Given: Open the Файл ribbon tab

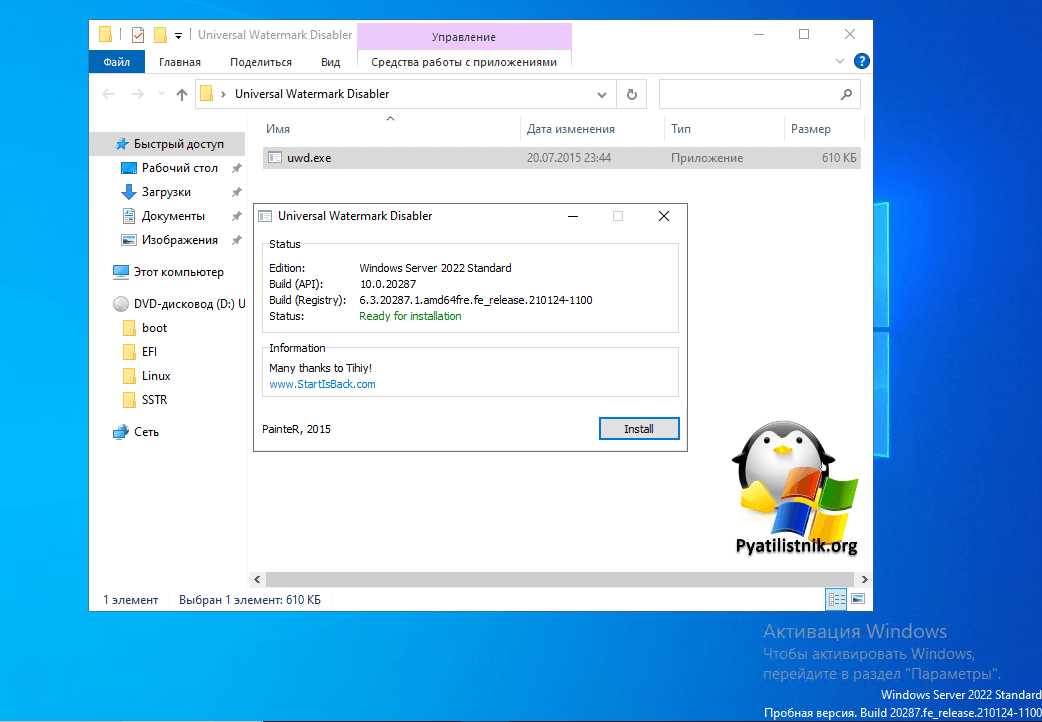Looking at the screenshot, I should 117,62.
